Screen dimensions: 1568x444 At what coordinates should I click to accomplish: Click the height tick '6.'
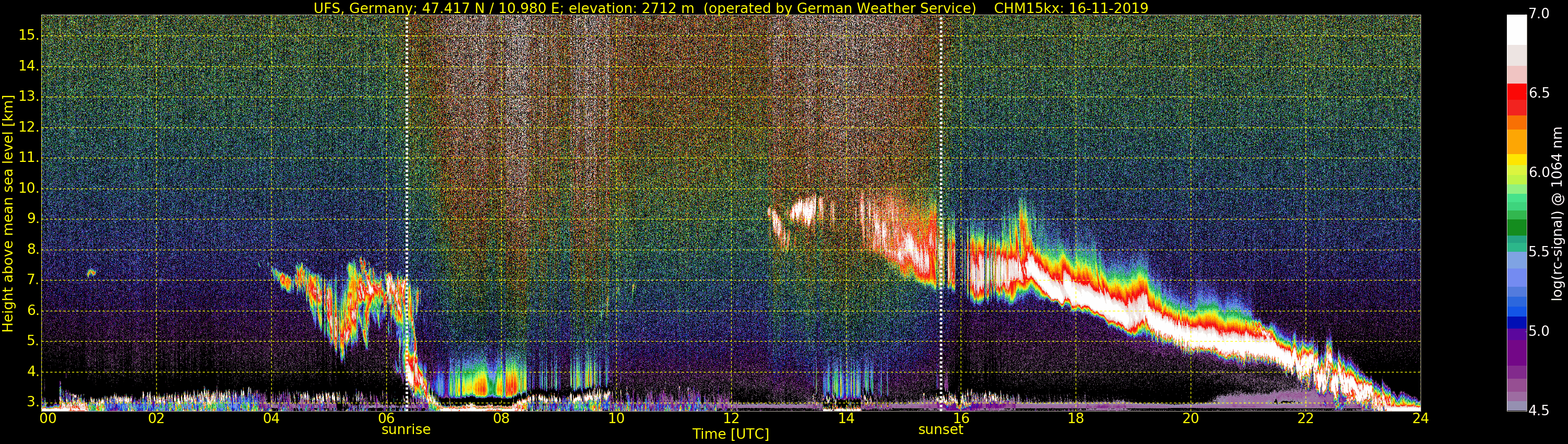(33, 311)
